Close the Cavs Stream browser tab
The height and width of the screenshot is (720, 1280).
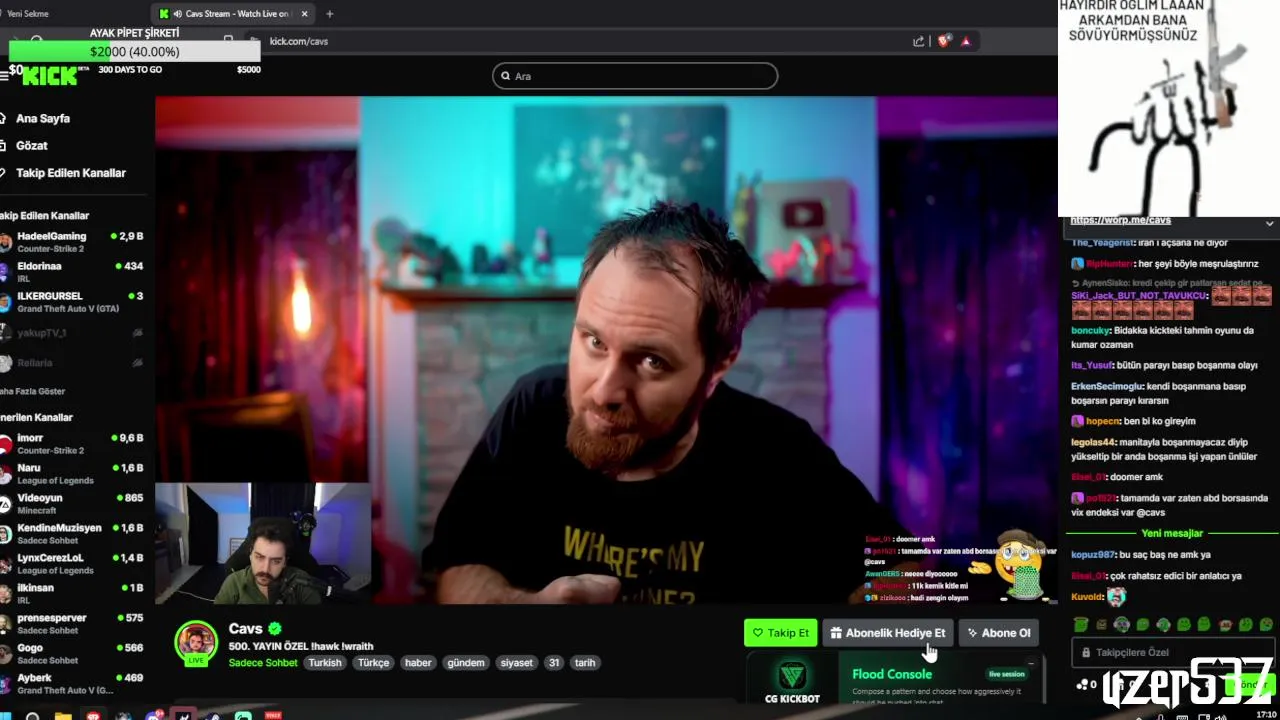(305, 14)
